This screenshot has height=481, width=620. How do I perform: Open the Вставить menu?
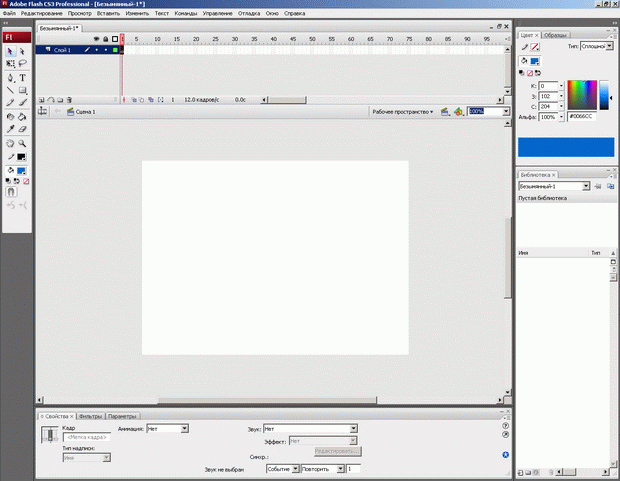(x=108, y=14)
